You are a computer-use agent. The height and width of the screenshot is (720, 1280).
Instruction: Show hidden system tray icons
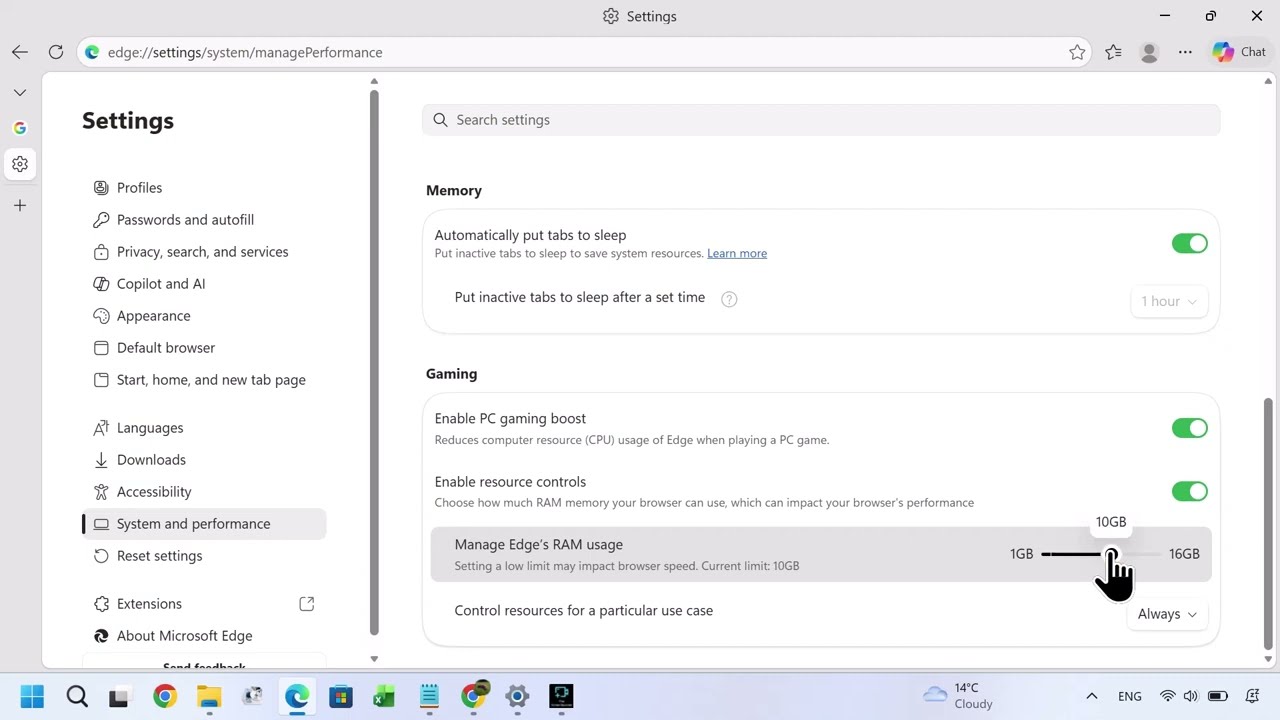coord(1092,696)
